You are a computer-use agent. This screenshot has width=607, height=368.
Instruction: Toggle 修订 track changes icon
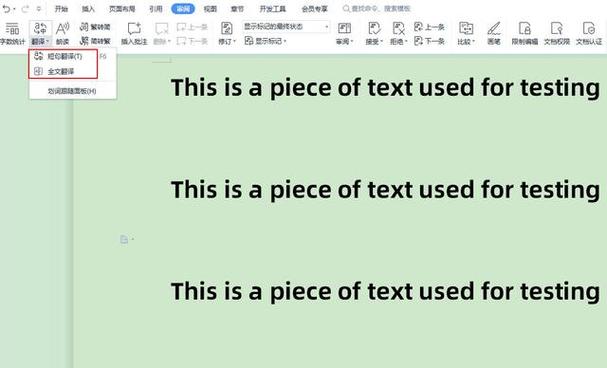point(226,29)
